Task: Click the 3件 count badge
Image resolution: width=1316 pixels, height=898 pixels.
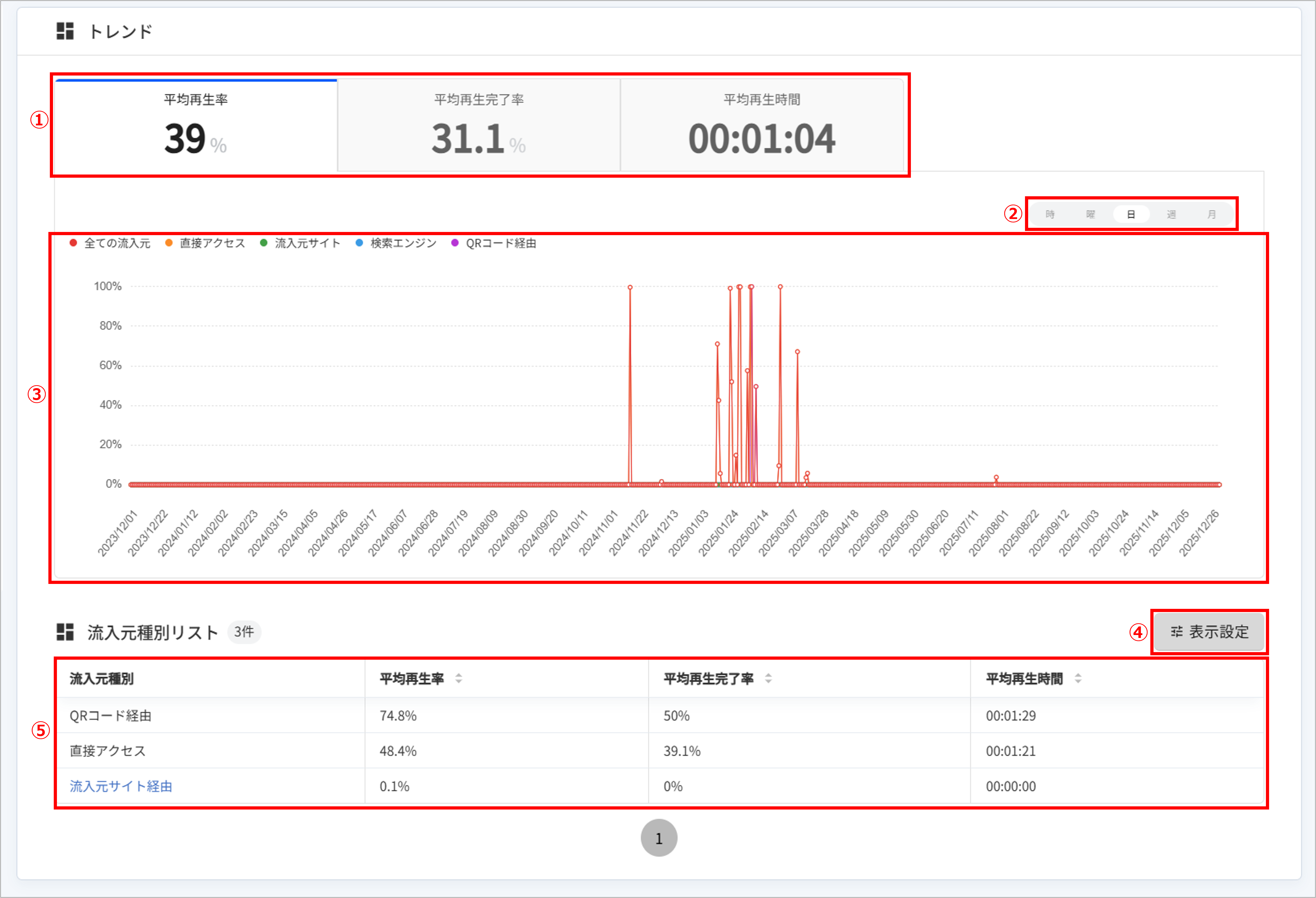Action: pos(244,632)
